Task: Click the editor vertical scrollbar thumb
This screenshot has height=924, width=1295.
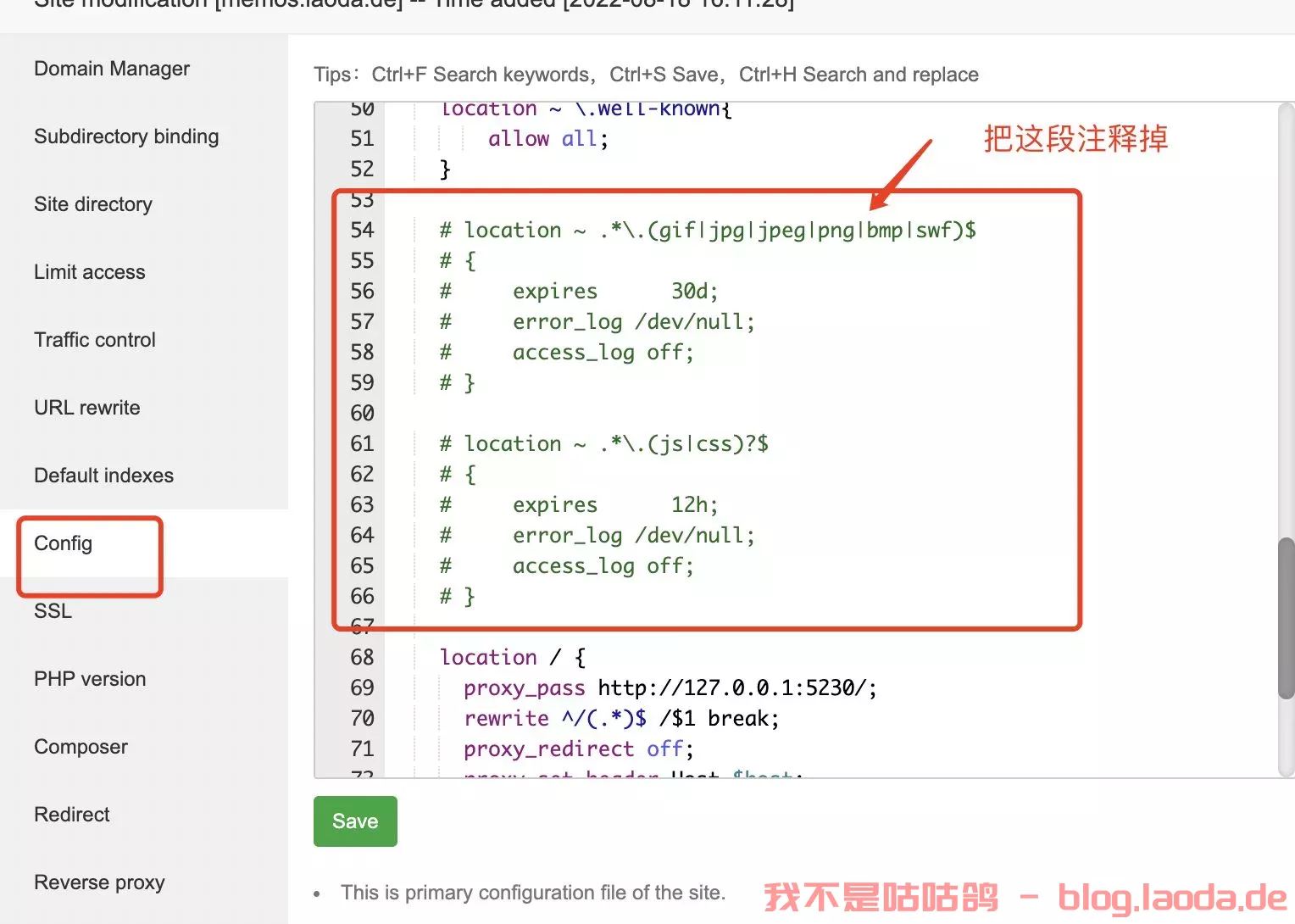Action: (1286, 617)
